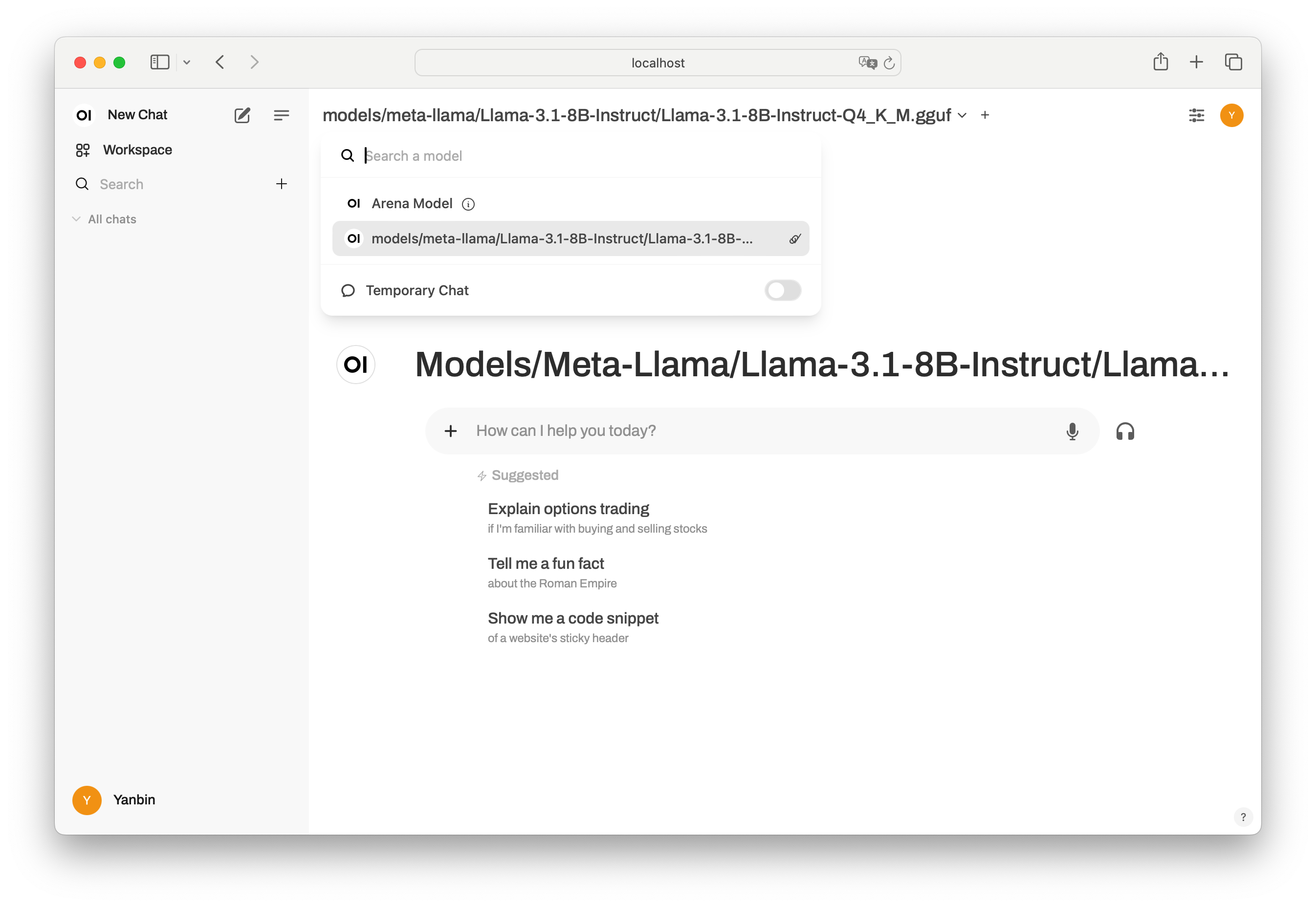Image resolution: width=1316 pixels, height=907 pixels.
Task: Click plus to add another model
Action: [985, 115]
